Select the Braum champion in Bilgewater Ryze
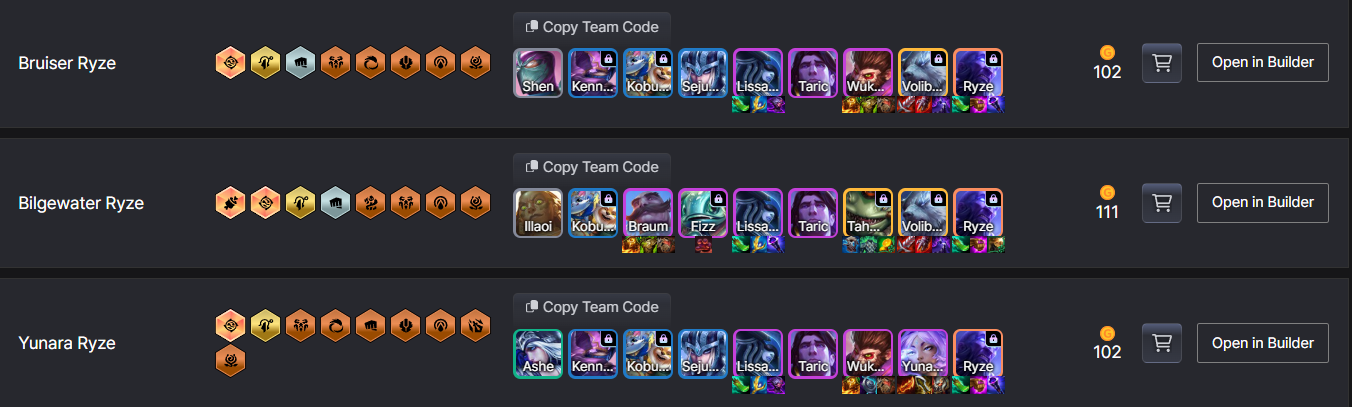1352x407 pixels. tap(648, 213)
